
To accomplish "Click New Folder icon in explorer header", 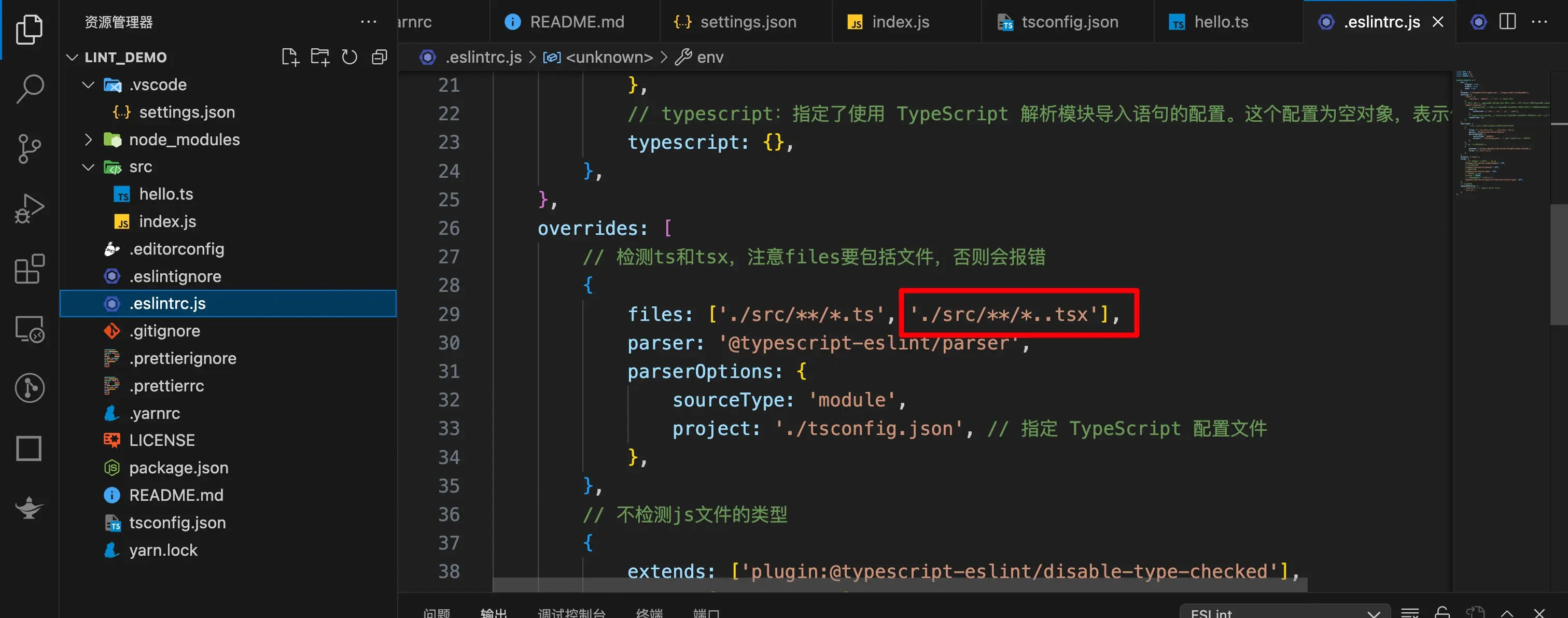I will [319, 57].
